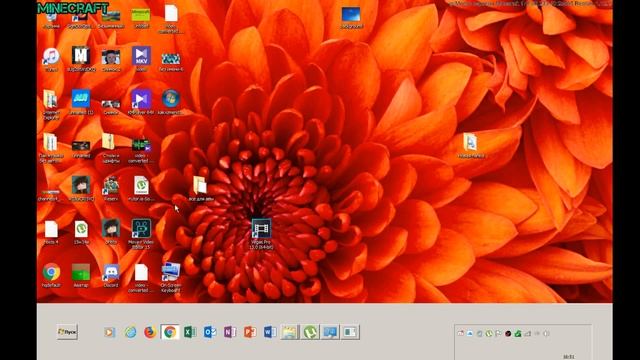The height and width of the screenshot is (360, 640).
Task: Switch to Chrome in the taskbar
Action: click(x=170, y=332)
